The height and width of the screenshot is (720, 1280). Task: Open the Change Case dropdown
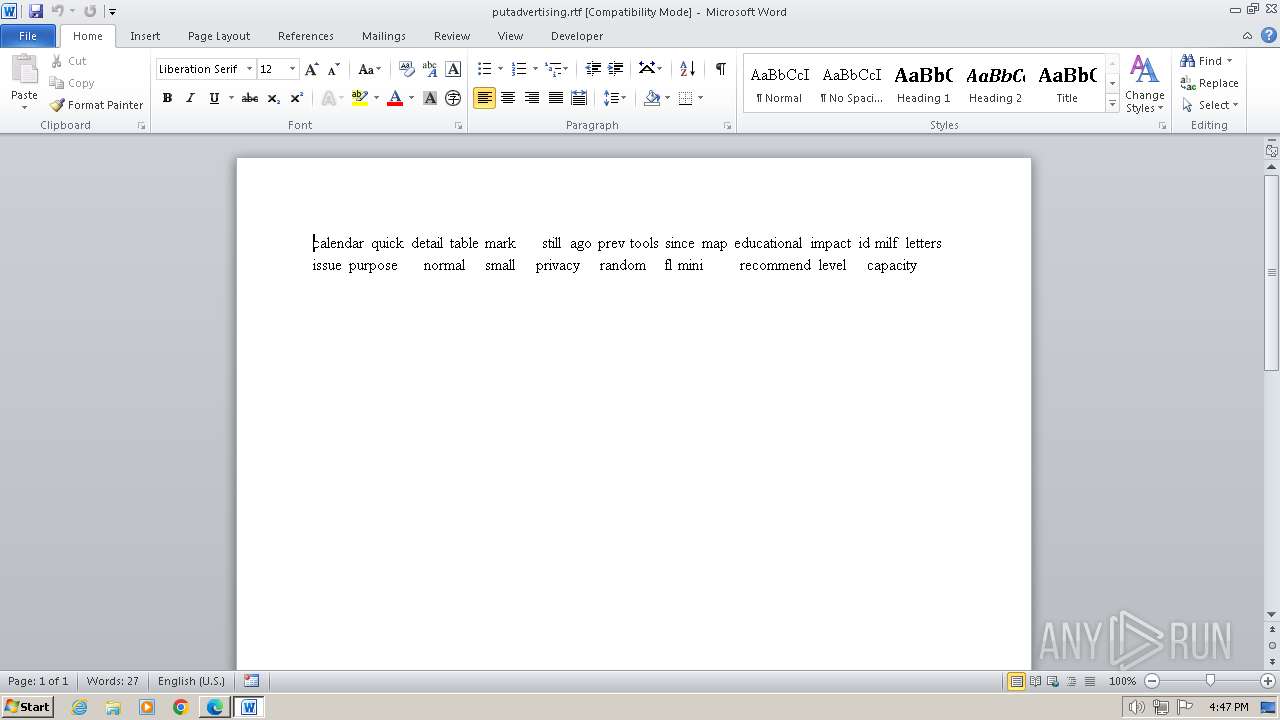[x=369, y=69]
